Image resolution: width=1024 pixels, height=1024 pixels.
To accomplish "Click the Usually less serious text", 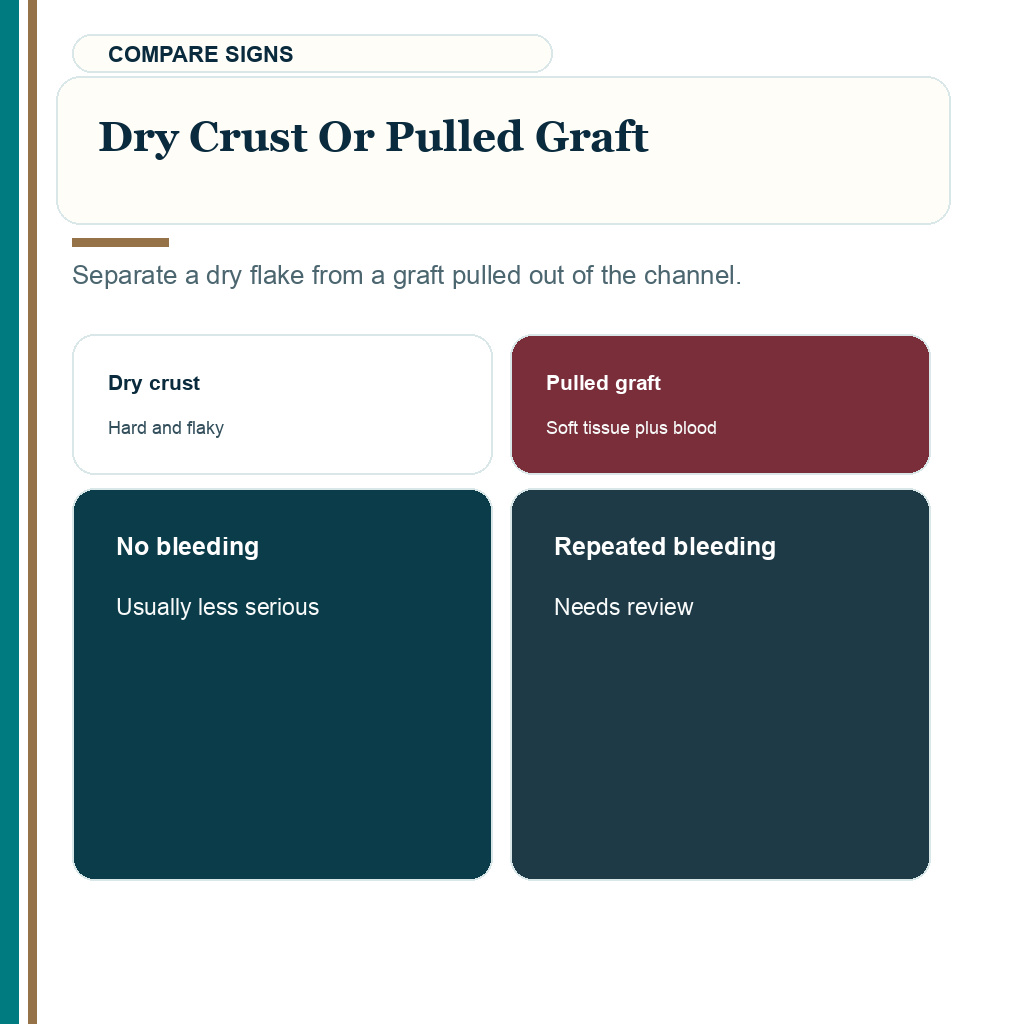I will 217,607.
